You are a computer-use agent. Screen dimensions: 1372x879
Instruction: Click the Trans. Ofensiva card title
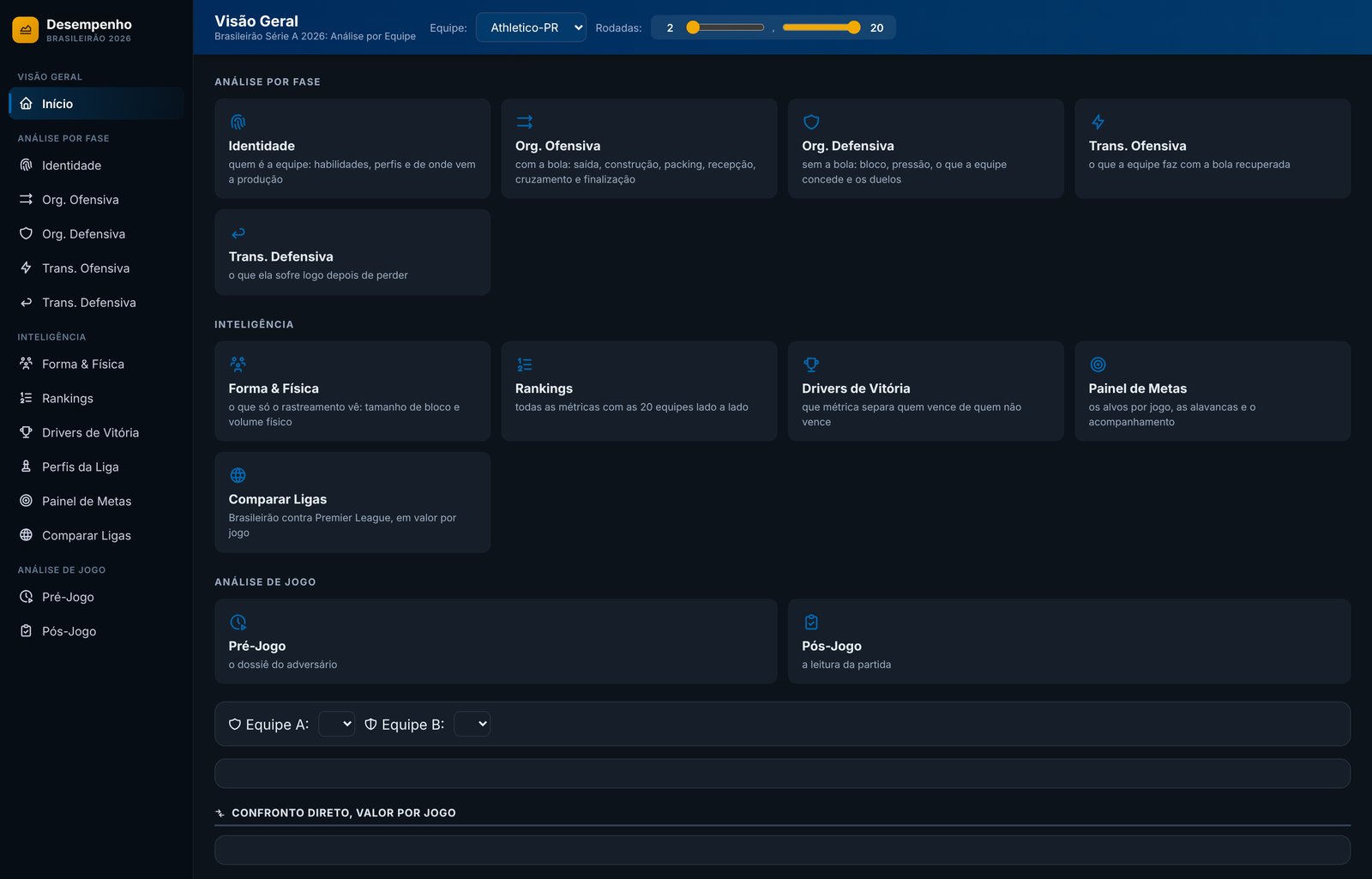point(1137,146)
